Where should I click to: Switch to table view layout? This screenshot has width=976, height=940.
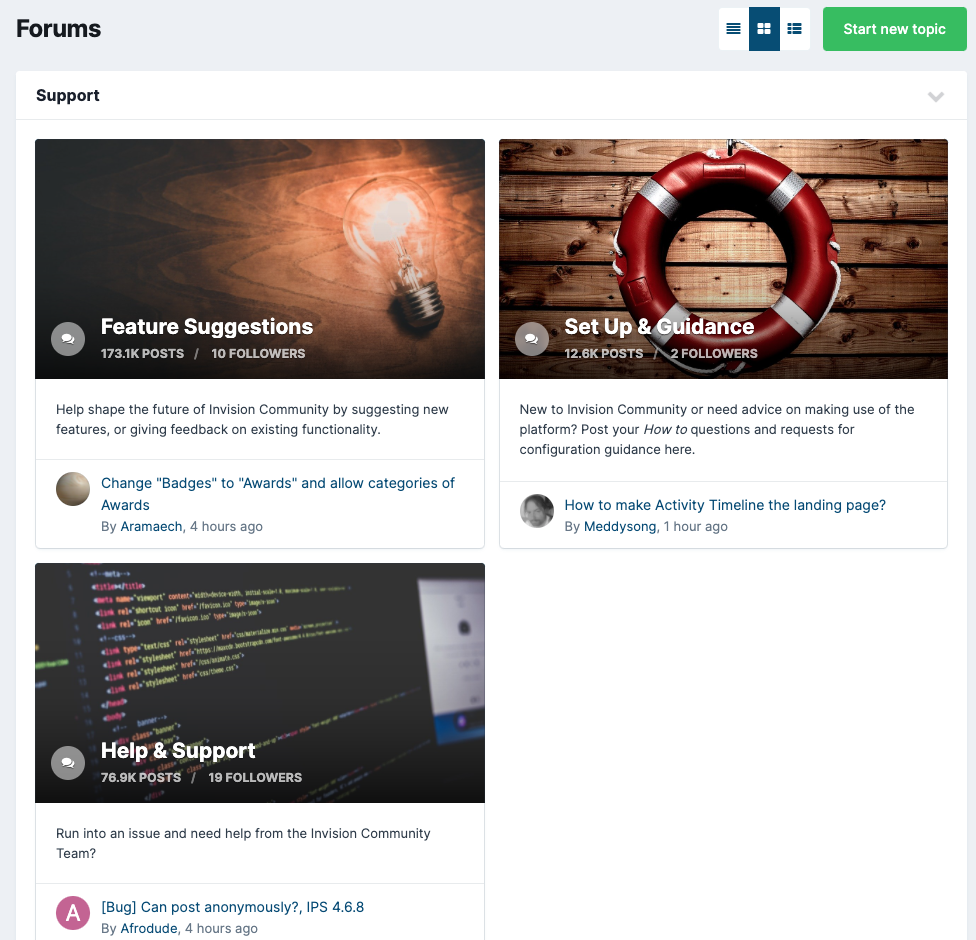coord(733,29)
